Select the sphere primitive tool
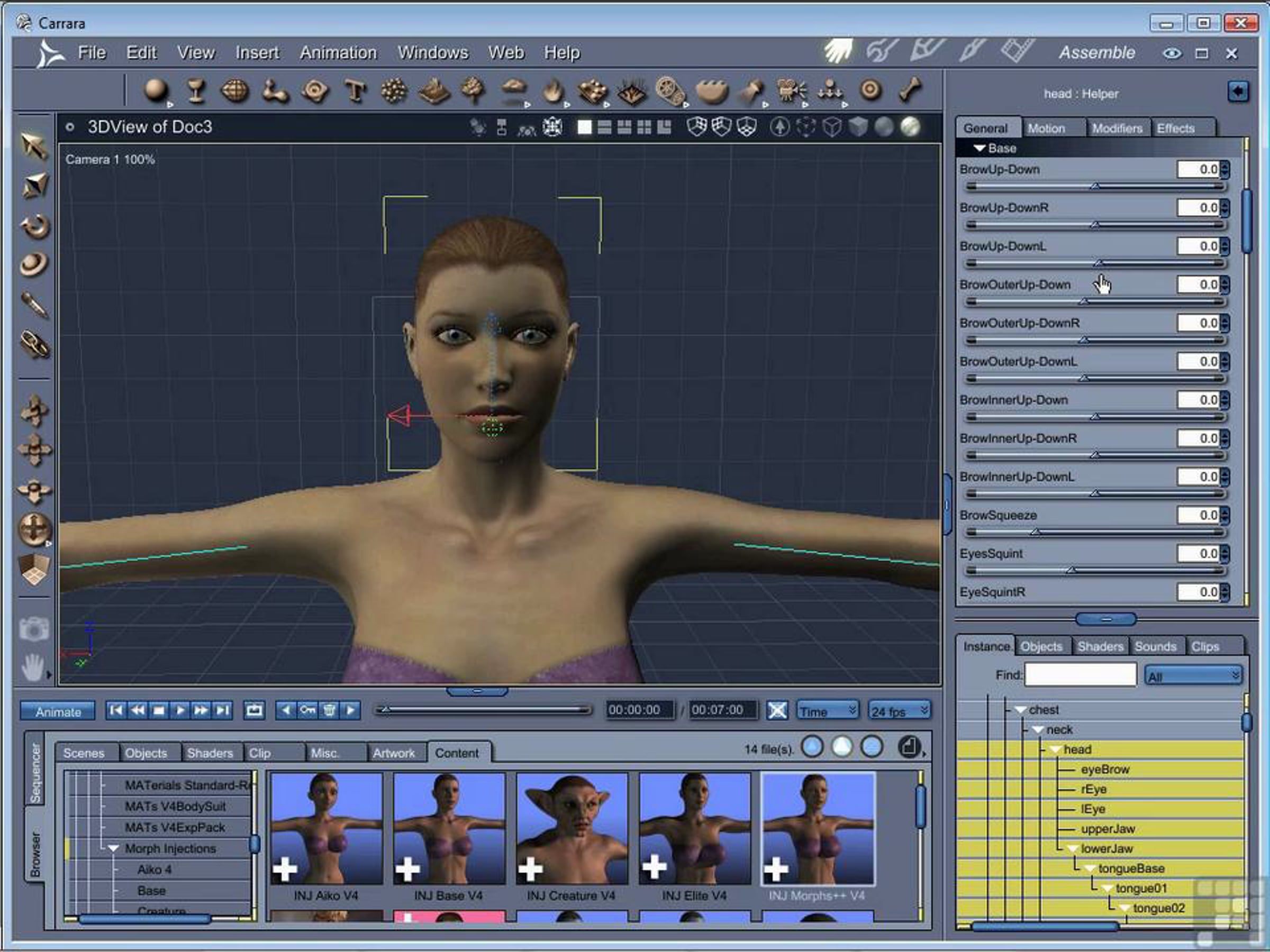 coord(156,90)
